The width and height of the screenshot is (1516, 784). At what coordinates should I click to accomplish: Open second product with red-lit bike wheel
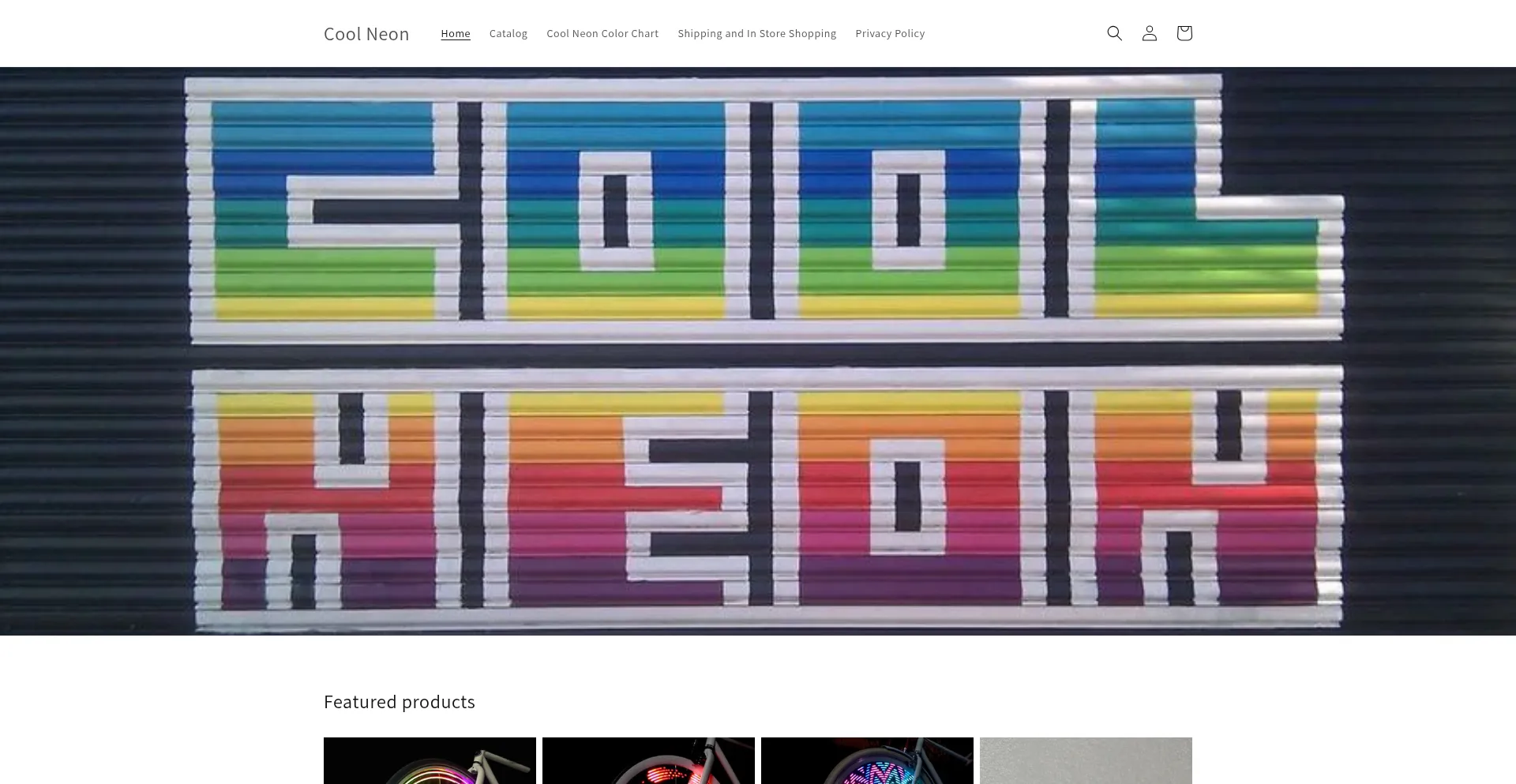pos(648,760)
